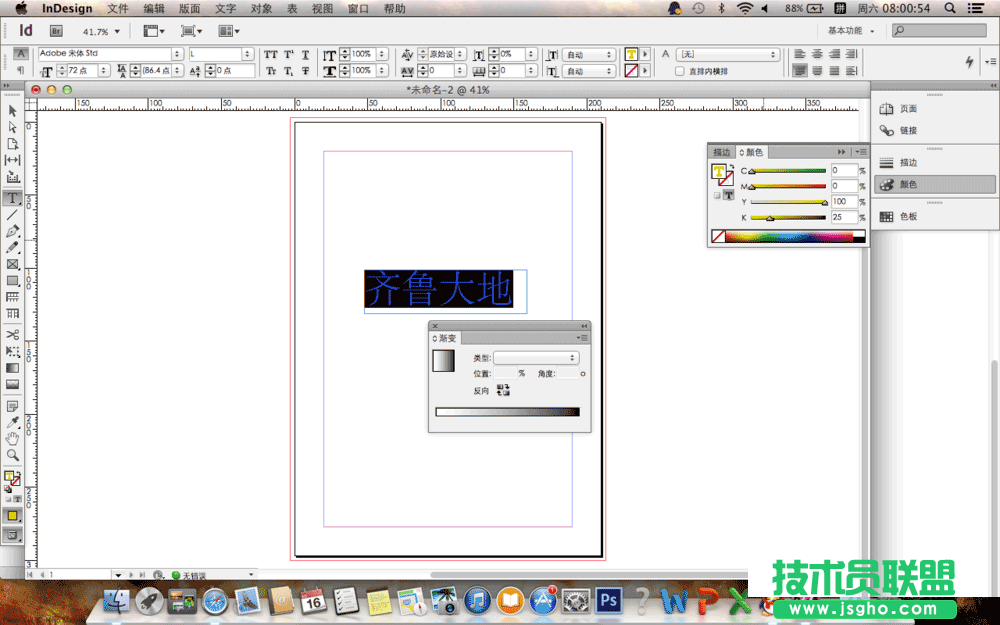Open the 基本功能 workspace switcher
The image size is (1000, 625).
845,30
